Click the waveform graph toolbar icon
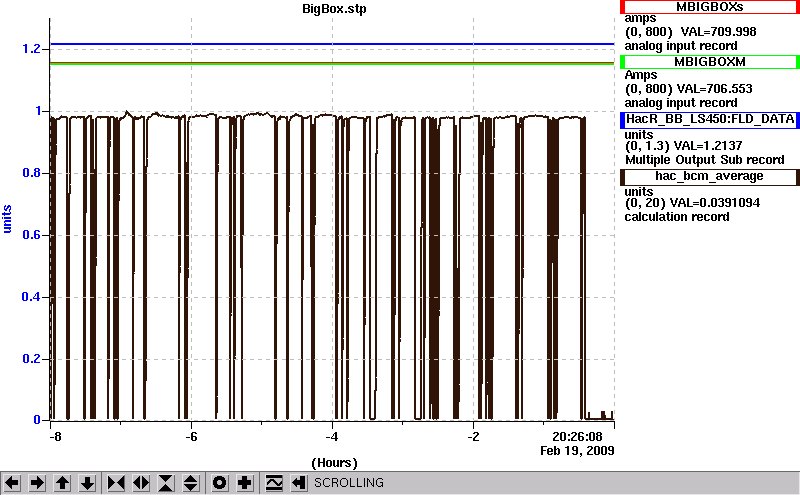The image size is (800, 495). point(274,483)
